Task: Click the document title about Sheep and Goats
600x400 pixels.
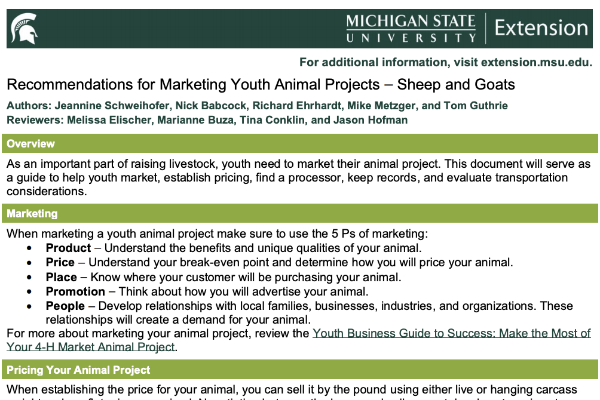Action: pos(261,85)
